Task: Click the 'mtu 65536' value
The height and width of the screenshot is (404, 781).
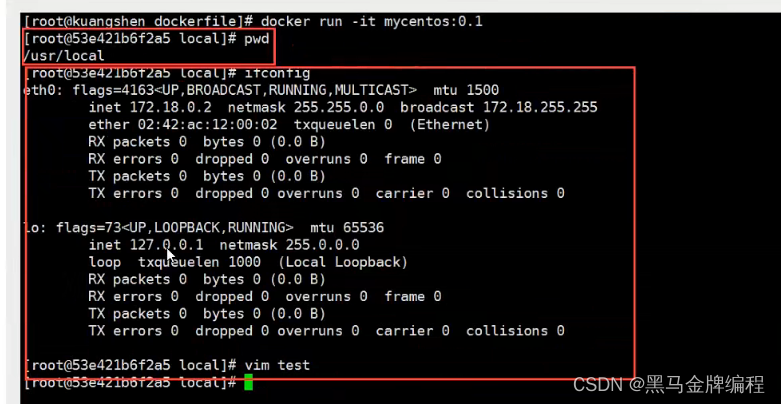Action: 347,228
